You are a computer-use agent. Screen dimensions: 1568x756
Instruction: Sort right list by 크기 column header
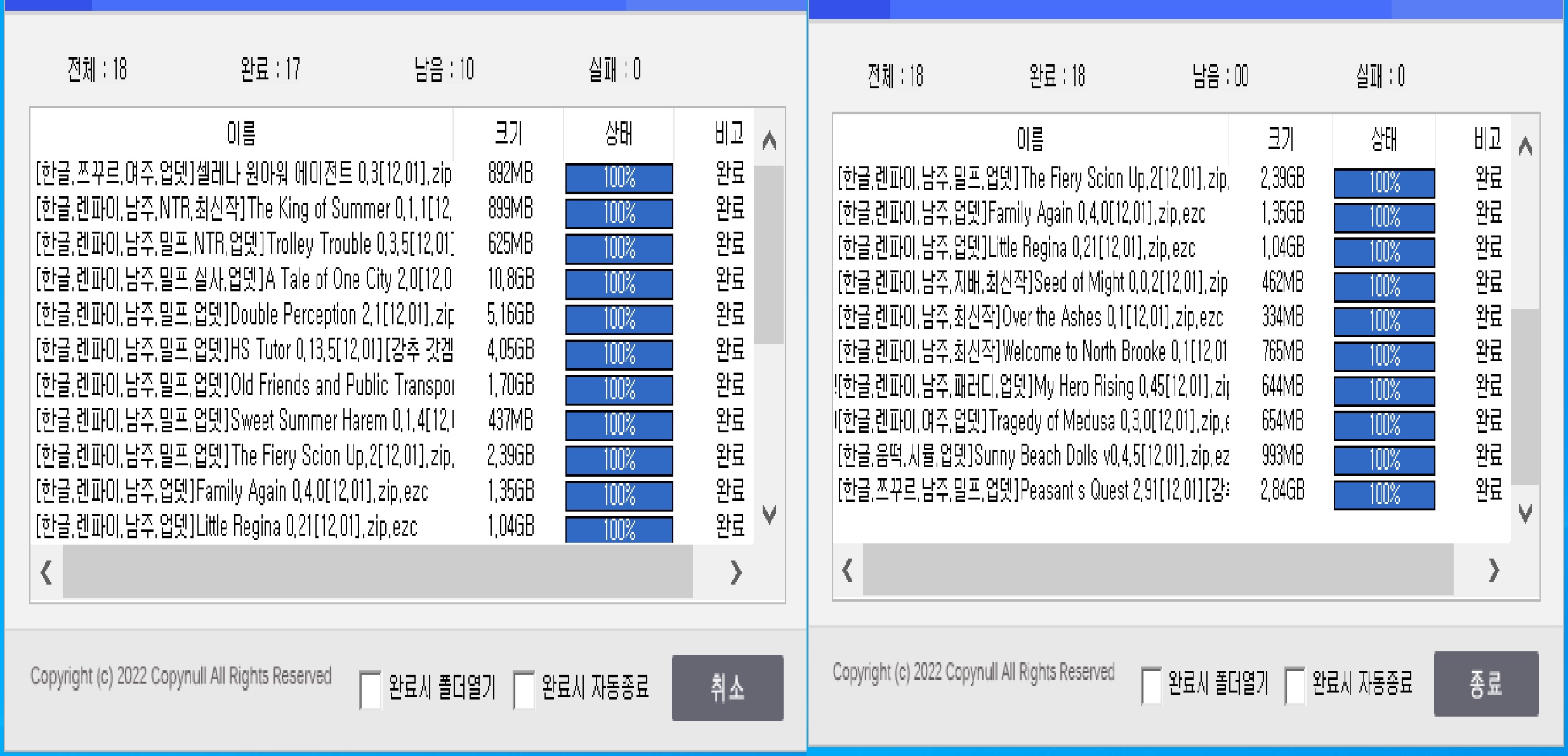[1280, 138]
